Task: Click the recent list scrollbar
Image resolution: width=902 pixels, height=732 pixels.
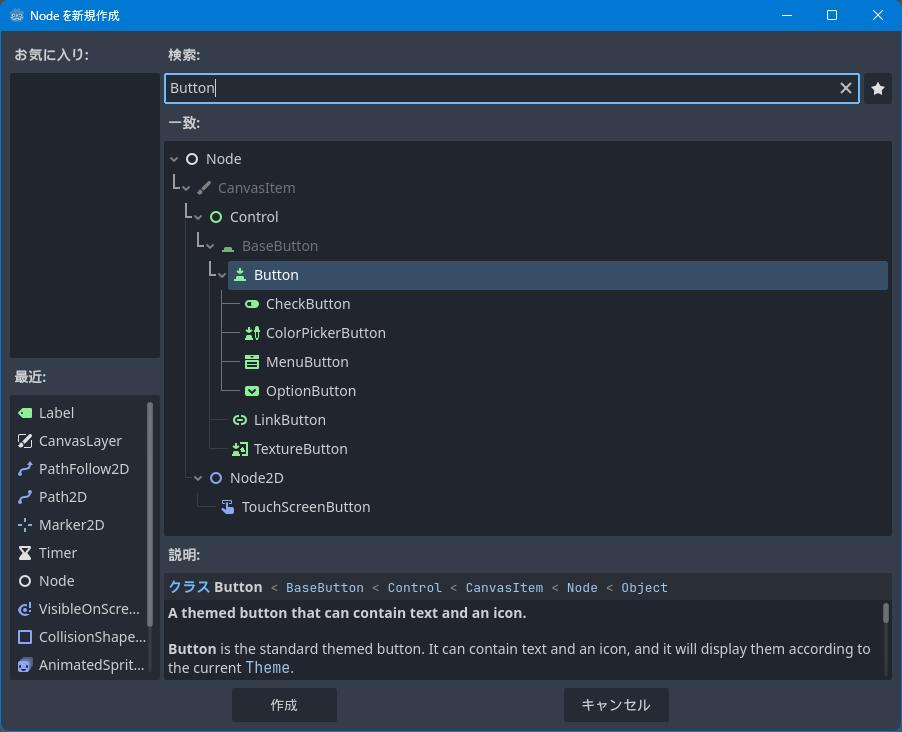Action: coord(150,515)
